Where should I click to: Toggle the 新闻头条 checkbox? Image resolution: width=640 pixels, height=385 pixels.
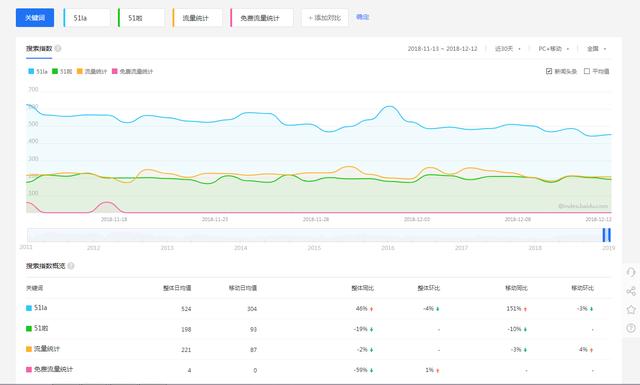click(549, 71)
